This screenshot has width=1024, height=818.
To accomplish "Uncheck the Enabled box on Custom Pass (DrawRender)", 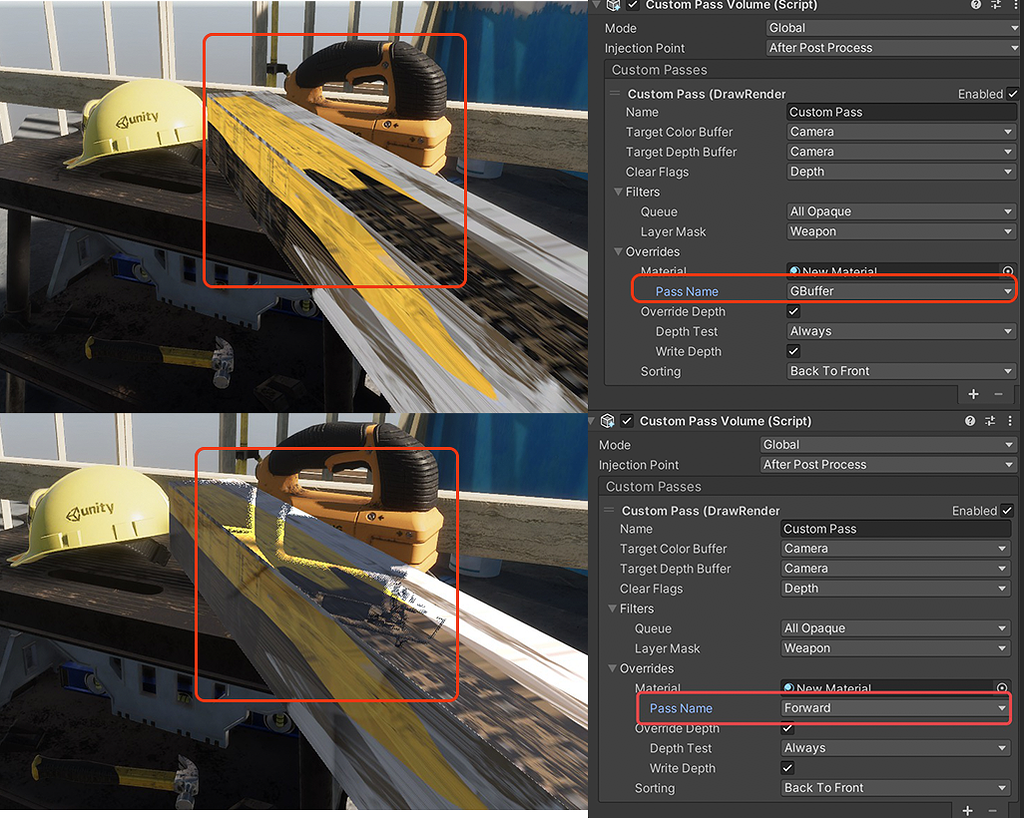I will click(1013, 93).
